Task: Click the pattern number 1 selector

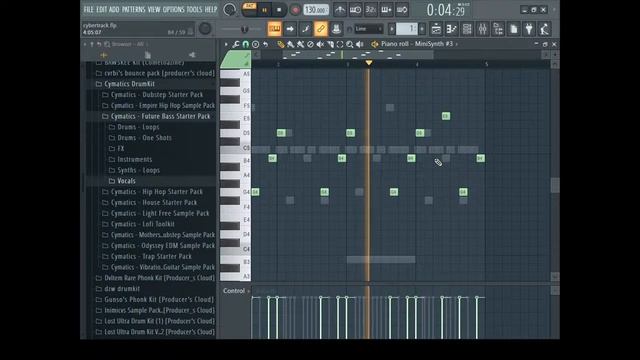Action: [407, 29]
